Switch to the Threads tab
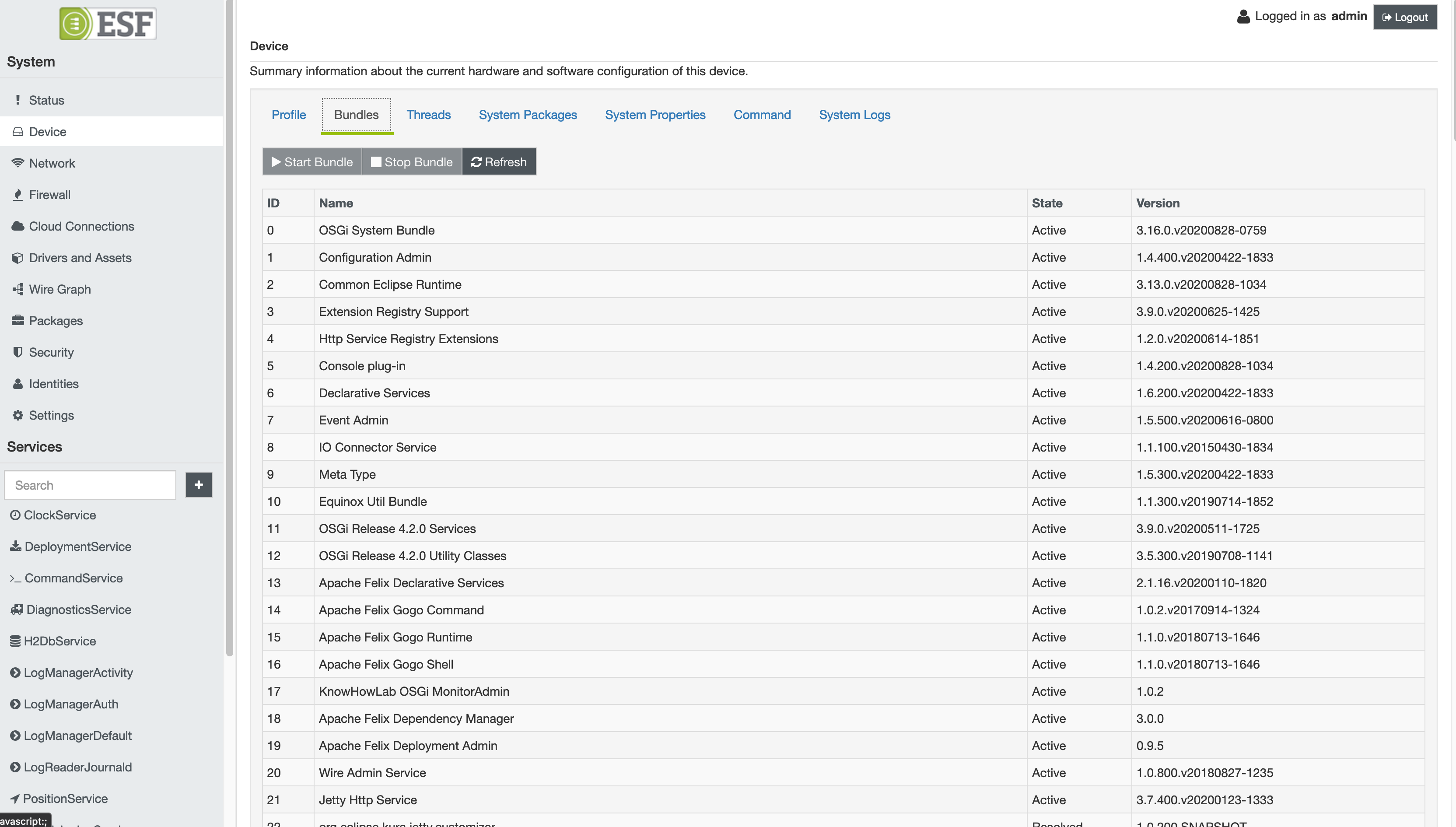The height and width of the screenshot is (827, 1456). pos(428,115)
